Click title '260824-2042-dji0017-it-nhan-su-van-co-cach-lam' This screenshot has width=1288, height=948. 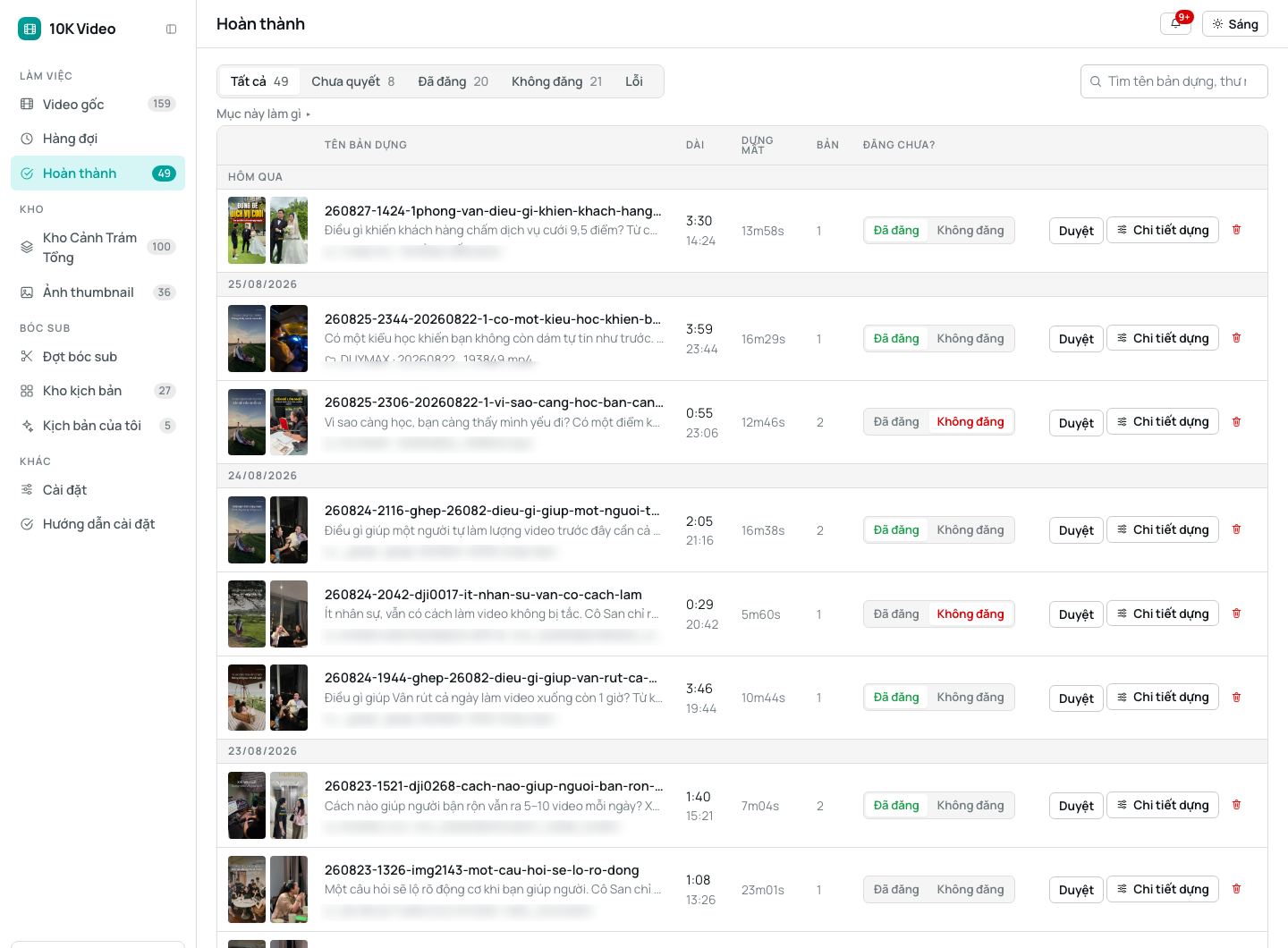pyautogui.click(x=483, y=595)
